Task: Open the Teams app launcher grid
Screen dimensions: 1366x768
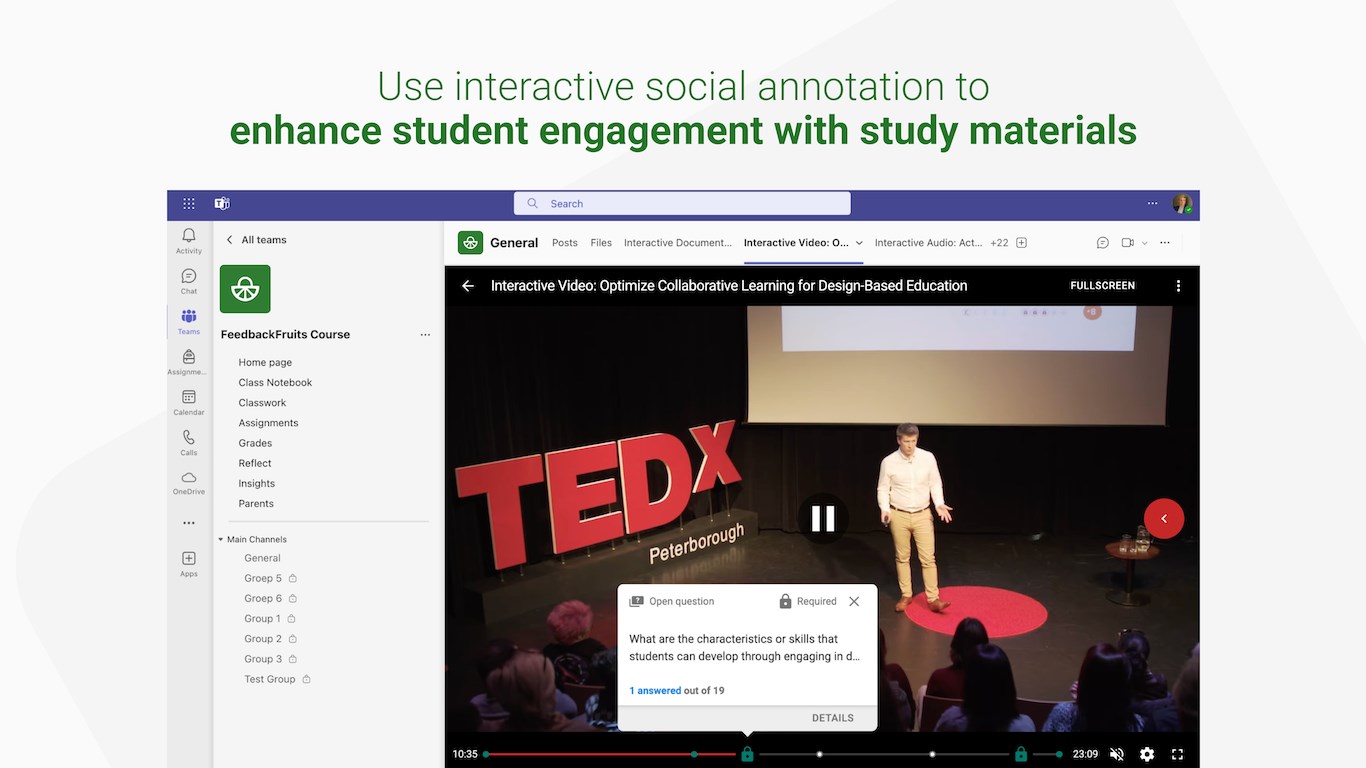Action: pyautogui.click(x=189, y=203)
